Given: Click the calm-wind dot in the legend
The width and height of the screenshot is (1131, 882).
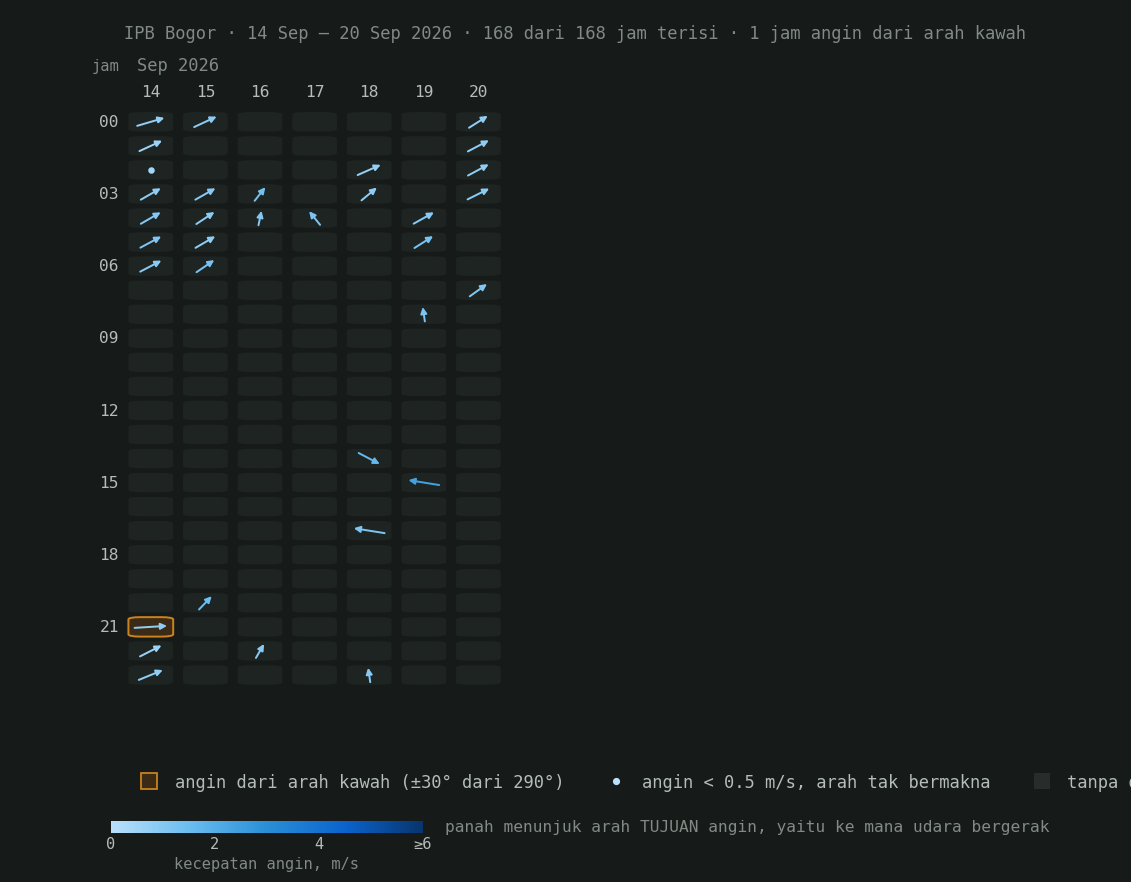Looking at the screenshot, I should pyautogui.click(x=616, y=782).
